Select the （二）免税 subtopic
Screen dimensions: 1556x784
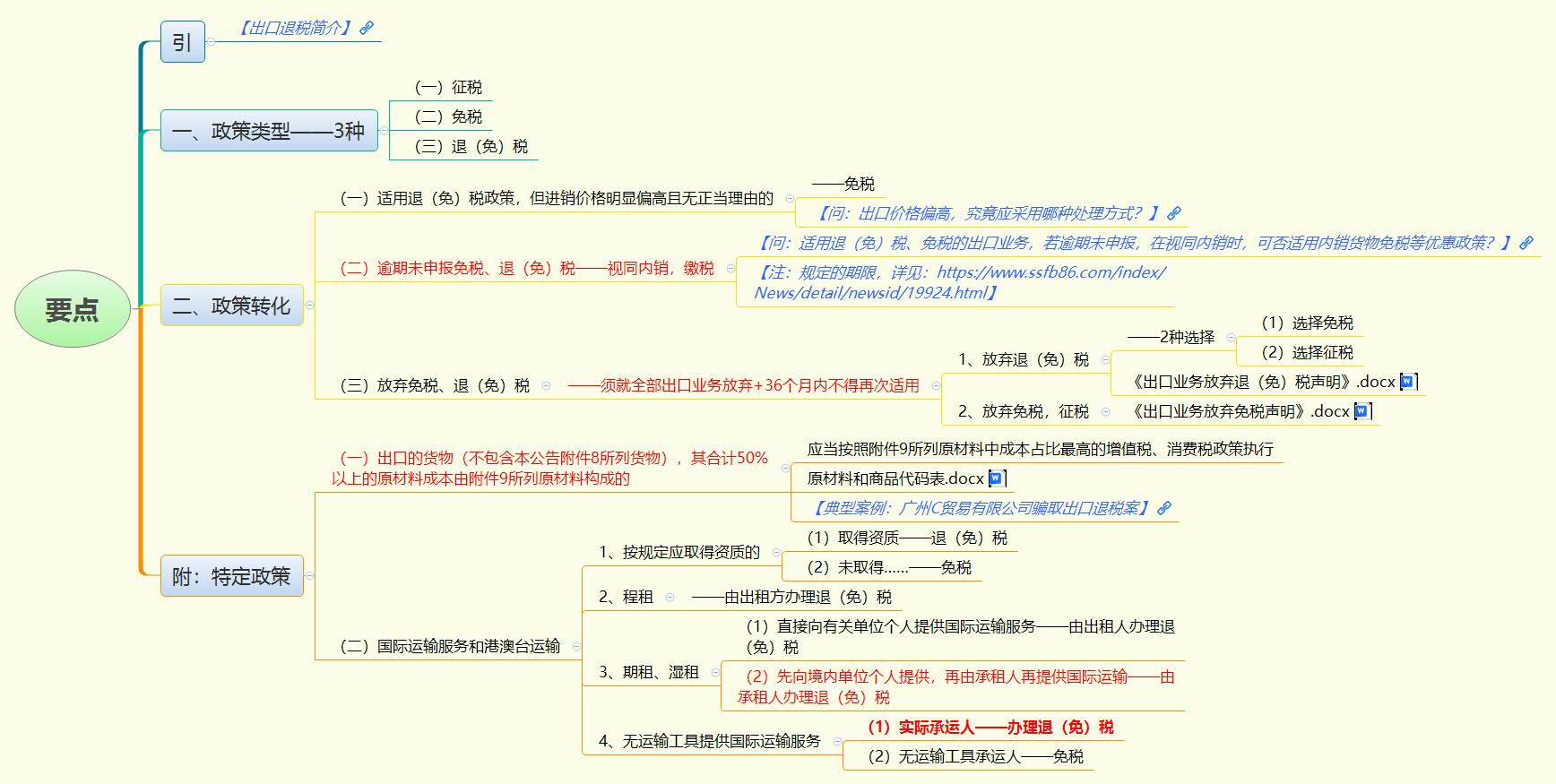click(x=447, y=116)
